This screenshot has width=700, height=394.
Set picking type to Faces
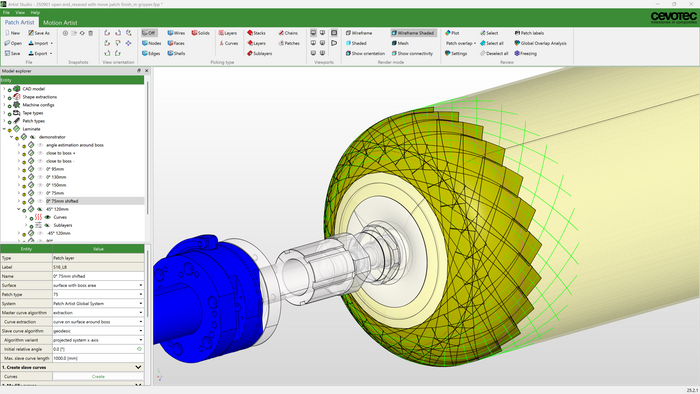click(x=176, y=43)
